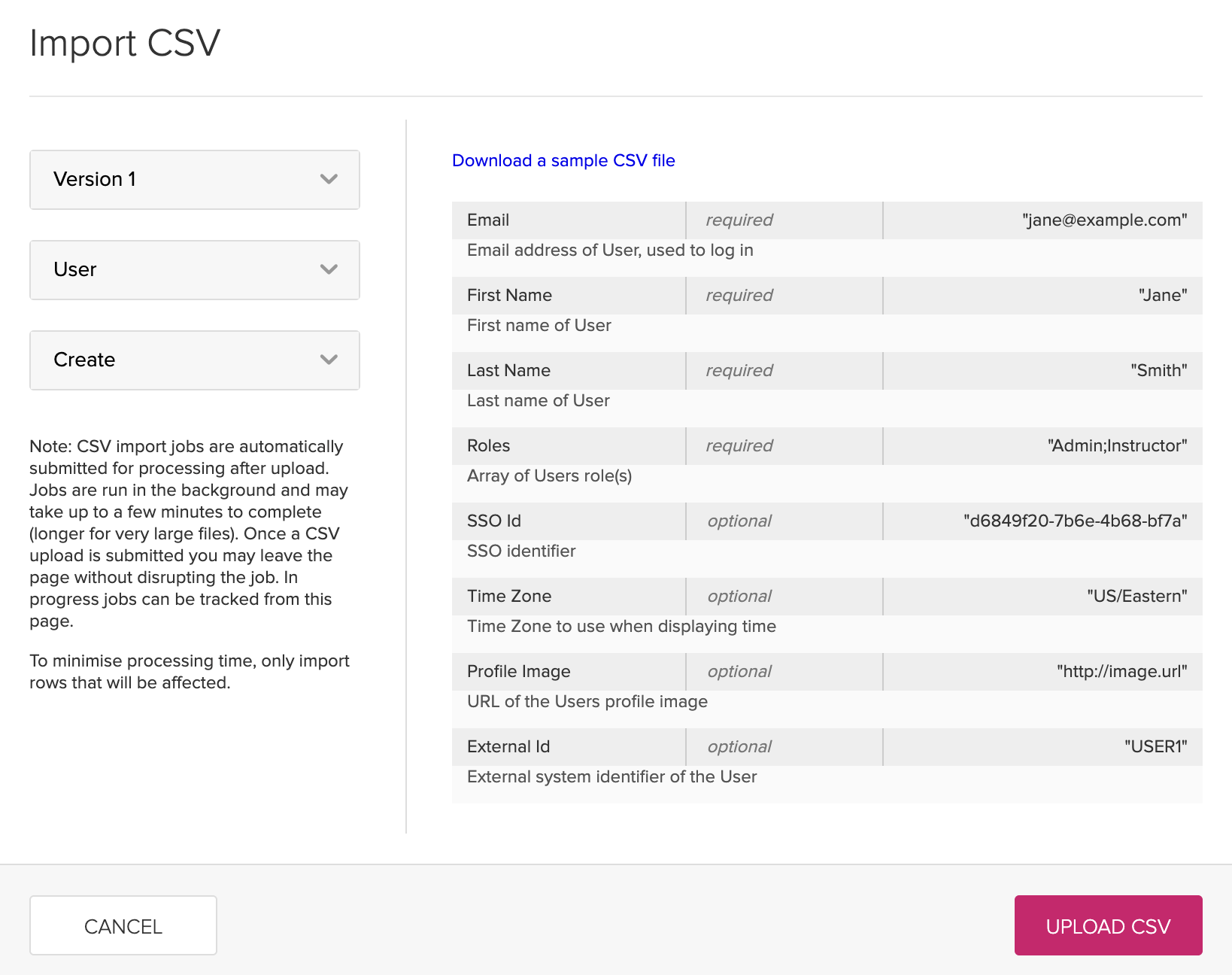Cancel the CSV import
The image size is (1232, 975).
123,925
